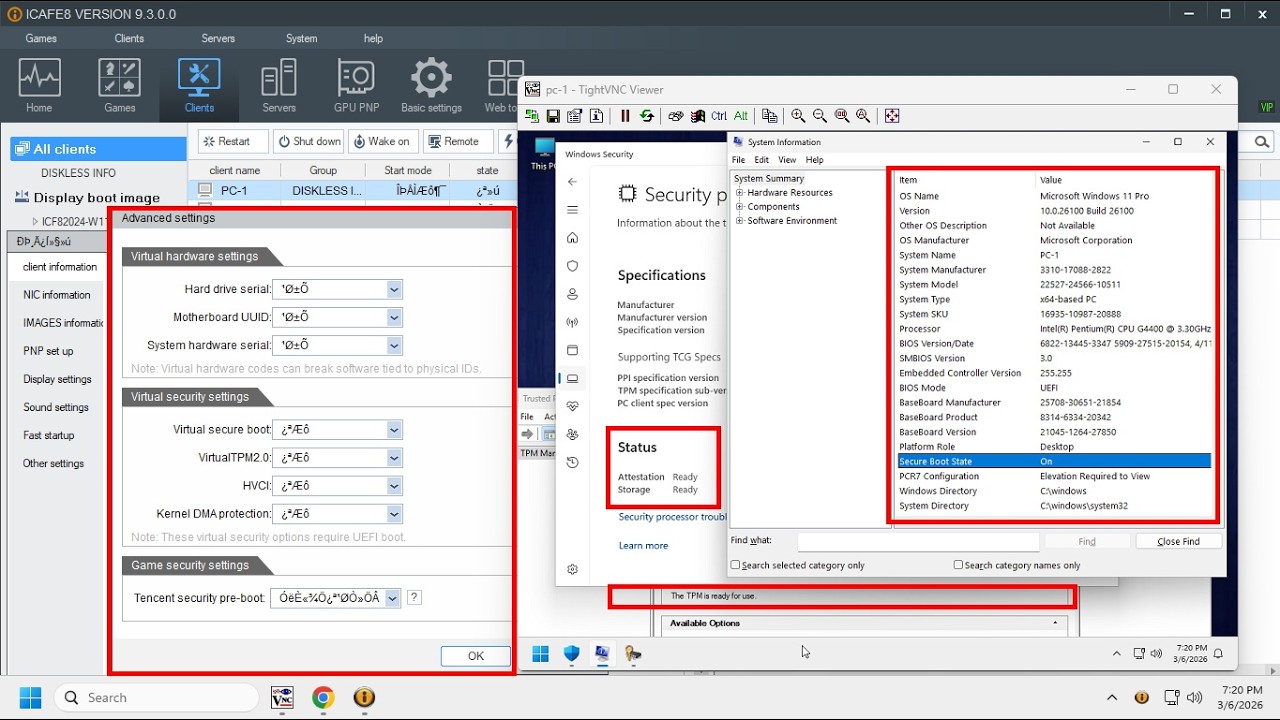Open the Servers toolbar icon
This screenshot has height=720, width=1280.
click(x=279, y=85)
